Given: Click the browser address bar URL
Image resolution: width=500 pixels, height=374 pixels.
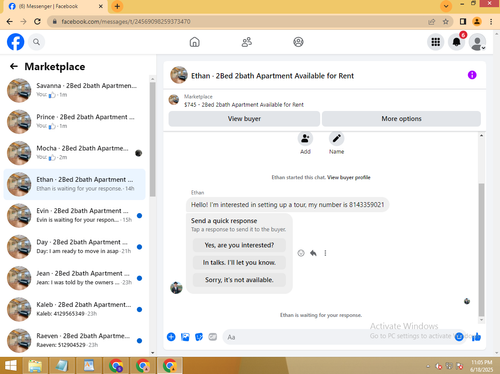Looking at the screenshot, I should coord(126,22).
